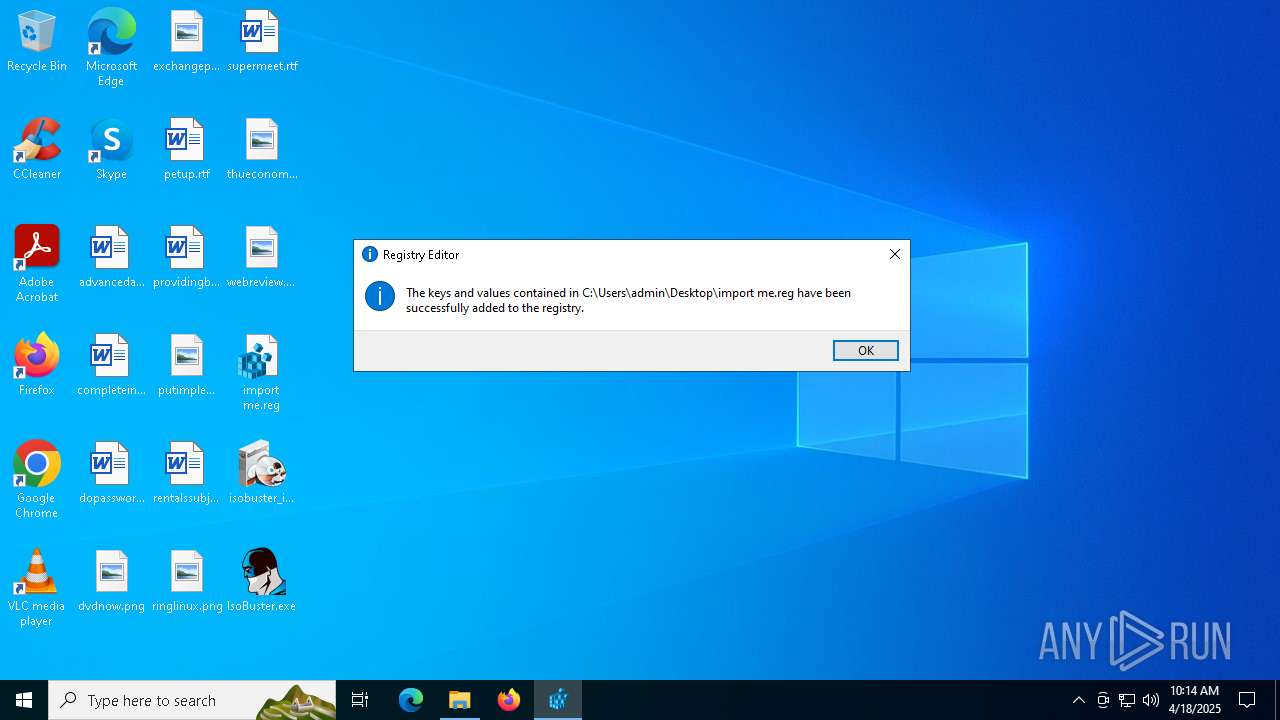Select the completein... Word document icon
The image size is (1280, 720).
pos(111,366)
